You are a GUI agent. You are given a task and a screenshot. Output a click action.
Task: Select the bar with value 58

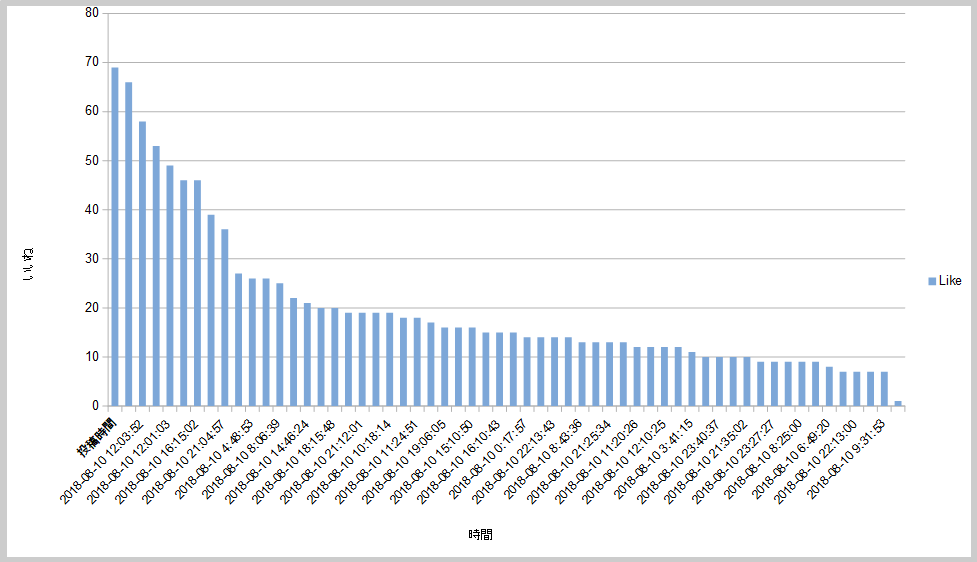click(x=142, y=264)
